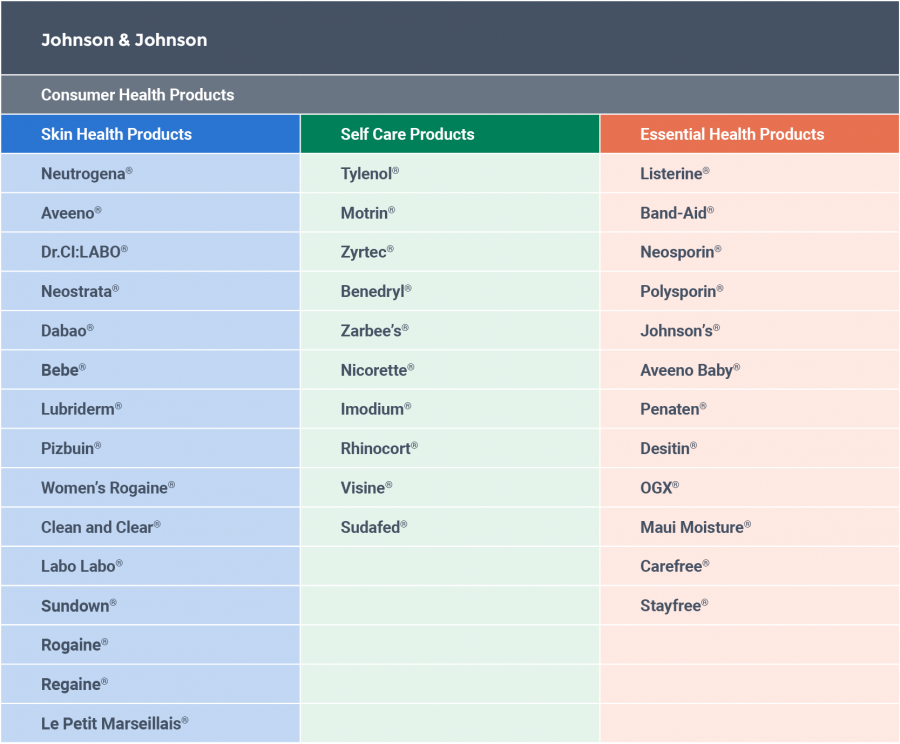Select the Neutrogena brand entry
Screen dimensions: 900x744
pyautogui.click(x=85, y=173)
